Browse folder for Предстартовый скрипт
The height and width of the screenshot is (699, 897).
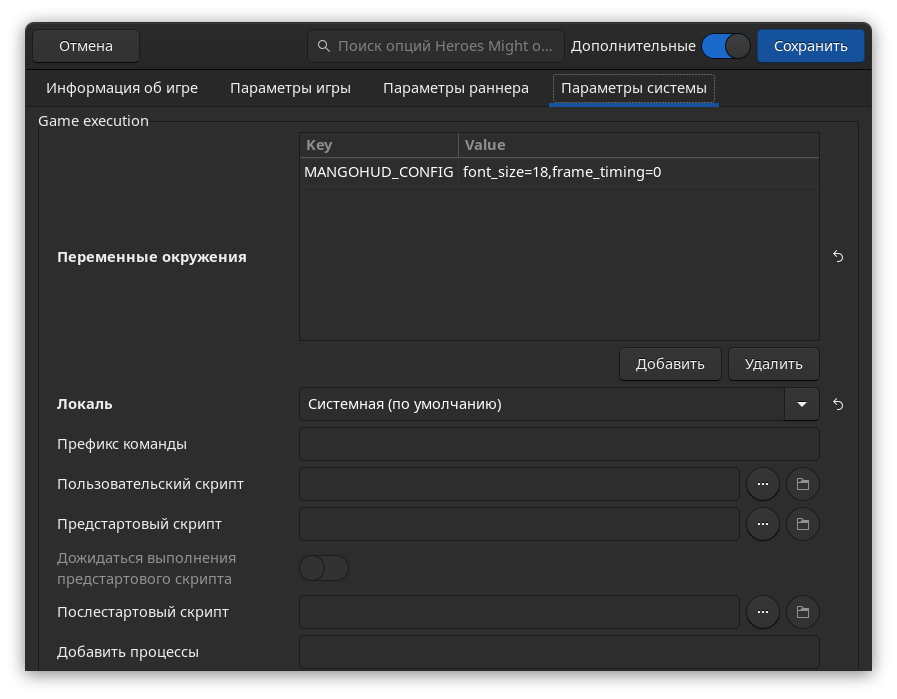tap(803, 524)
